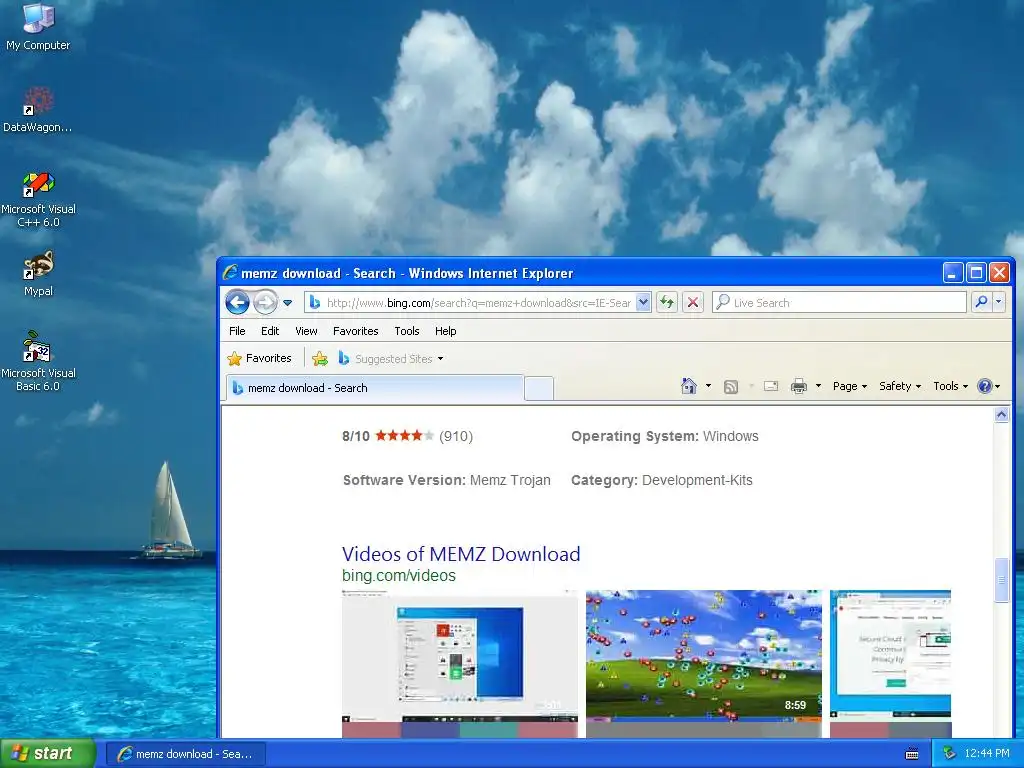Click the Live Search input box
1024x768 pixels.
coord(839,302)
